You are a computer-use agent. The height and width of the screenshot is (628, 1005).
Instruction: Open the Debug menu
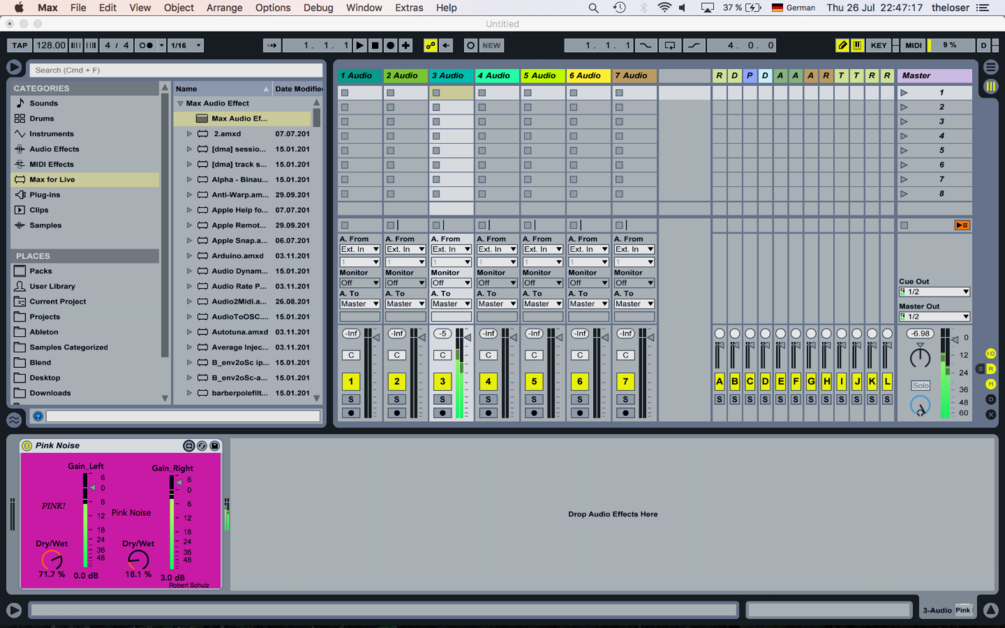[x=318, y=8]
